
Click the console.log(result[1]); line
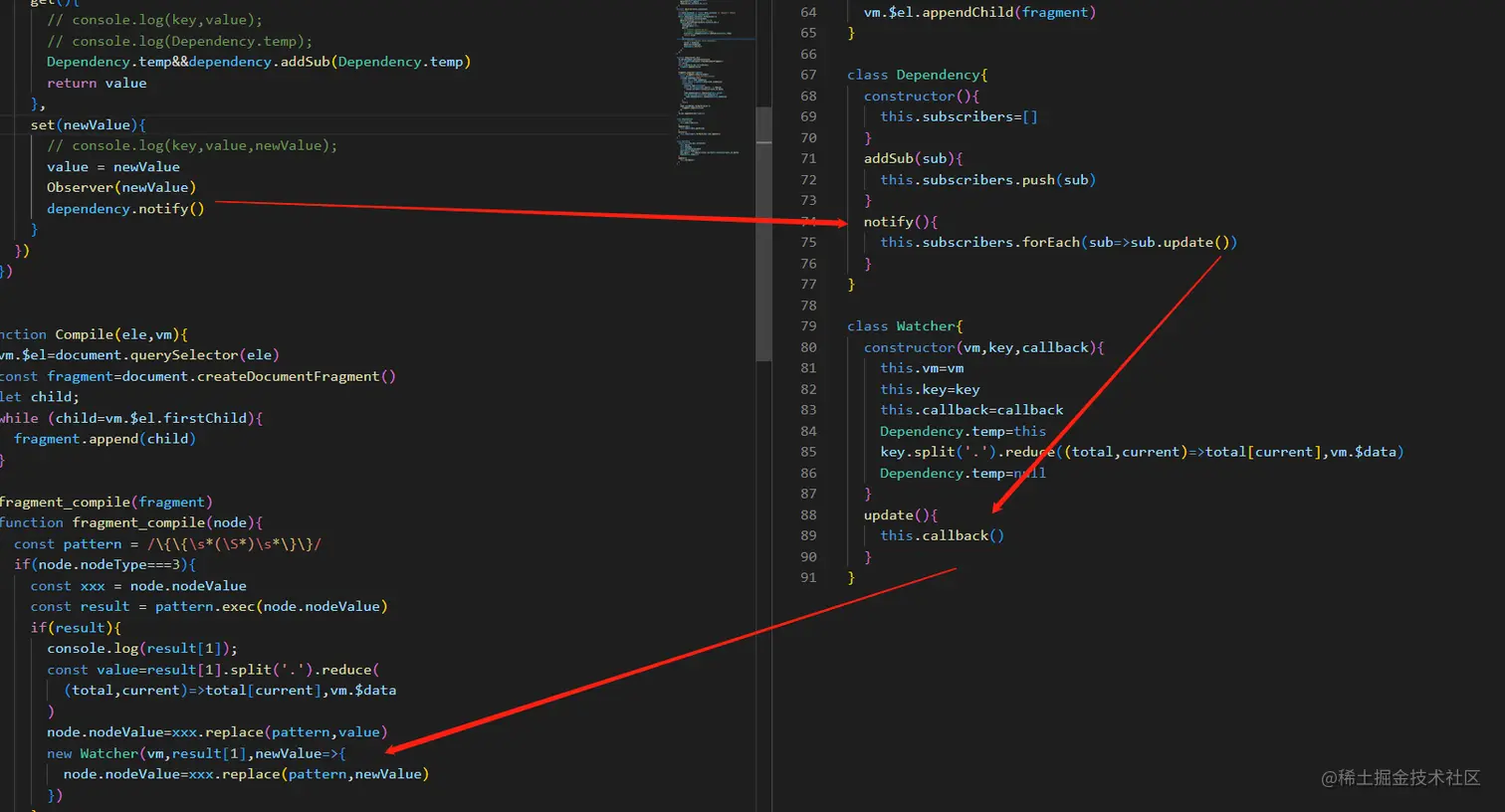[142, 648]
